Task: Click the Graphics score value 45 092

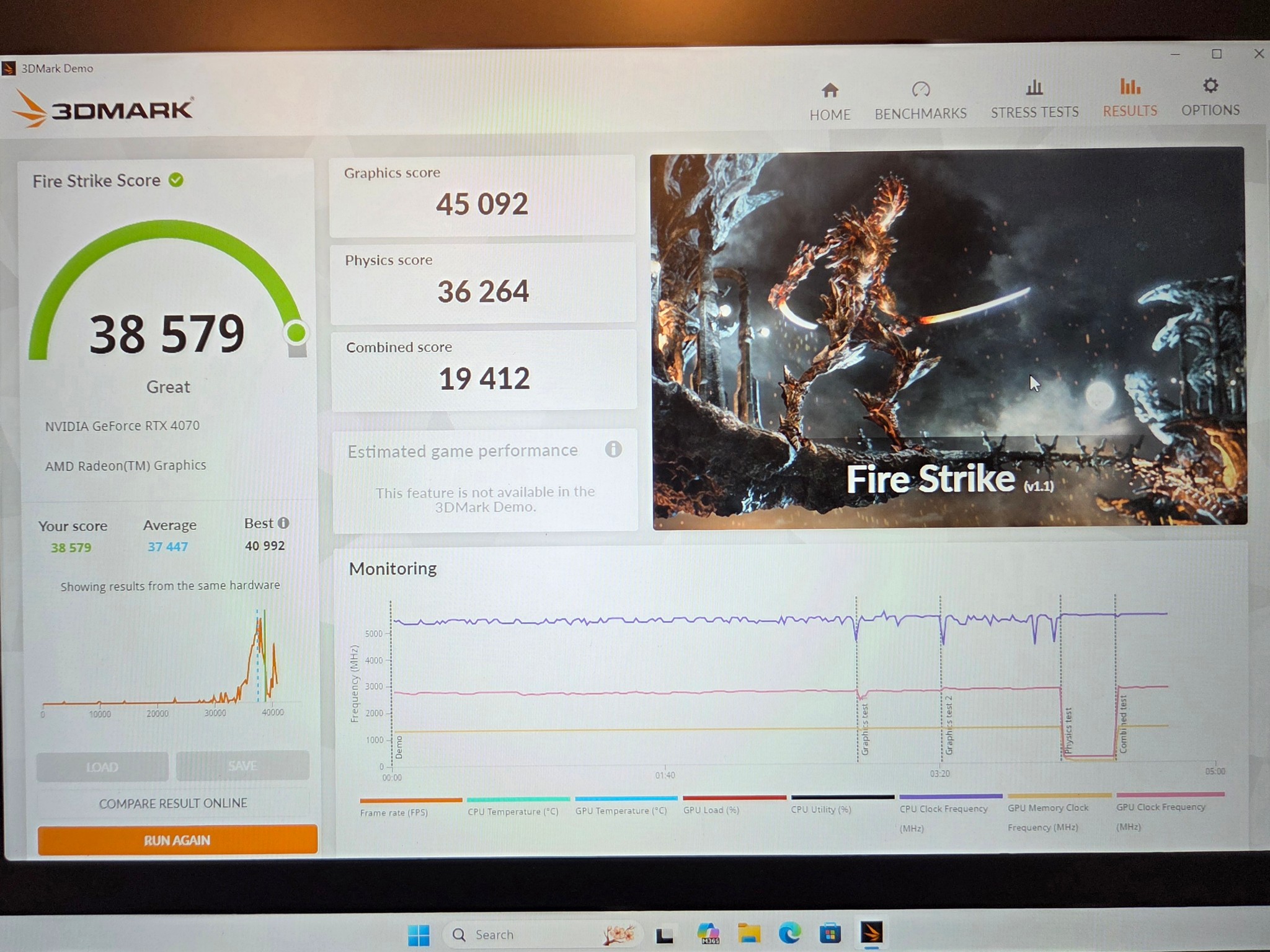Action: (482, 204)
